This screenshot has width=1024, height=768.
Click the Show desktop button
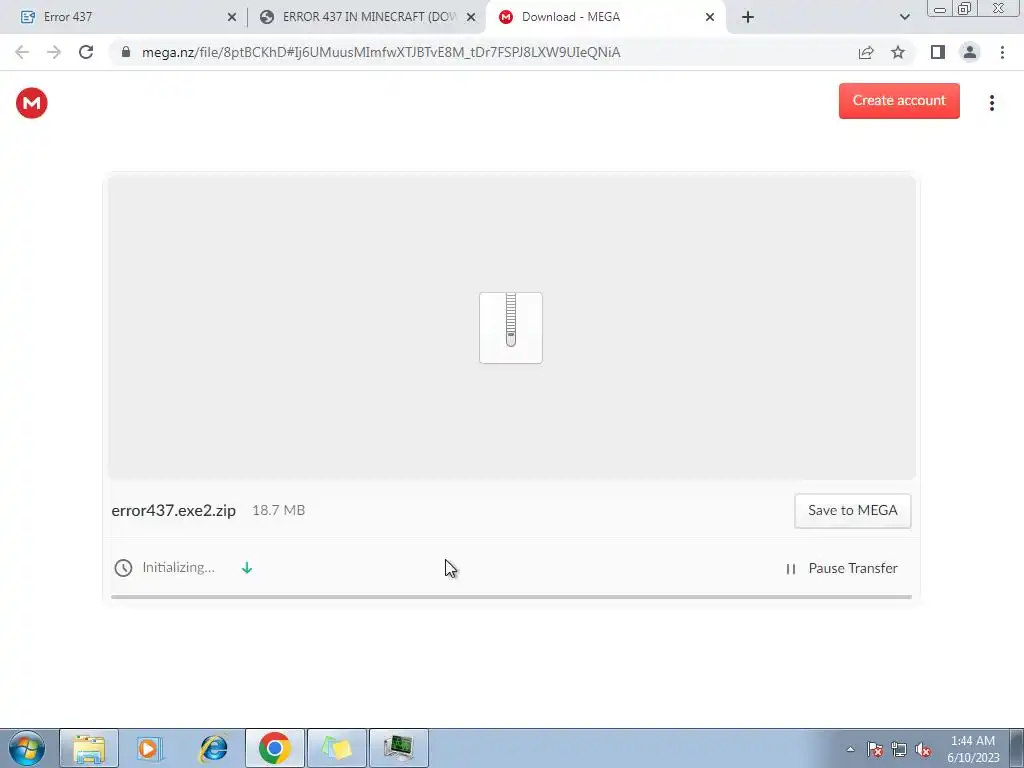(1016, 748)
